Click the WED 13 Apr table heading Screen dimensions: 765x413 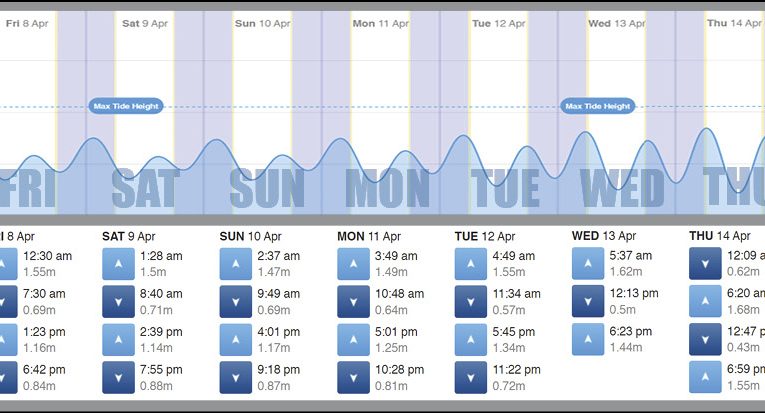602,237
